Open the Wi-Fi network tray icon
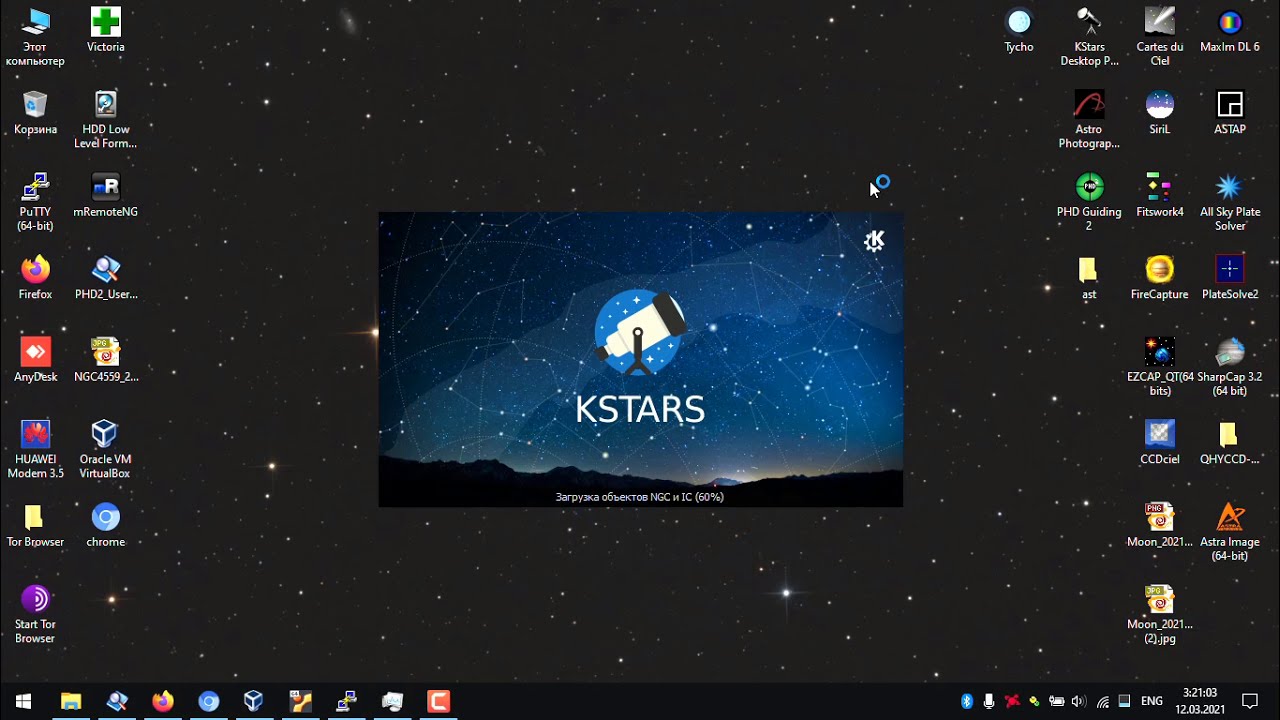 pos(1102,701)
